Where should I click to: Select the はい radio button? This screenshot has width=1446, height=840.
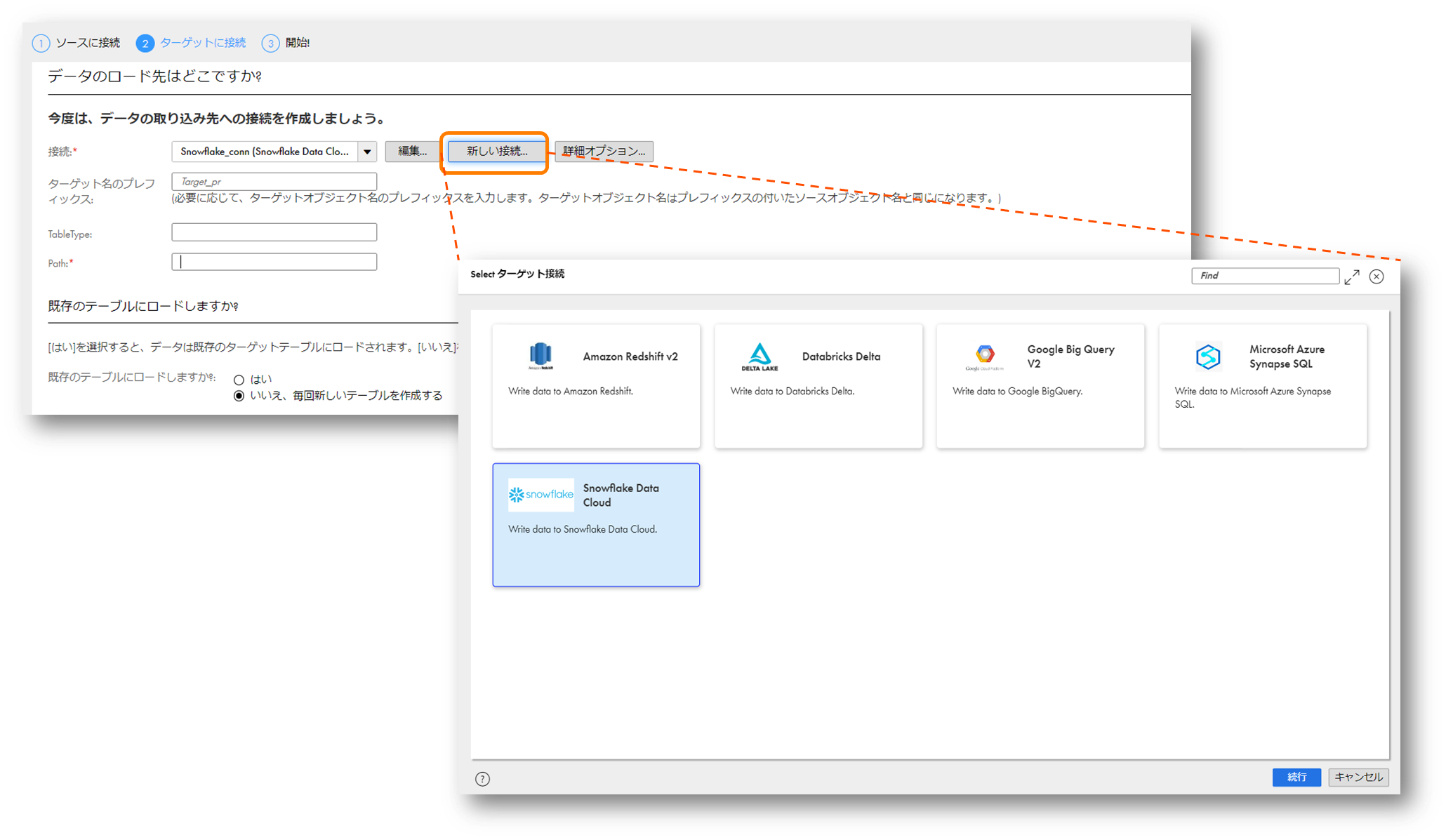coord(239,380)
